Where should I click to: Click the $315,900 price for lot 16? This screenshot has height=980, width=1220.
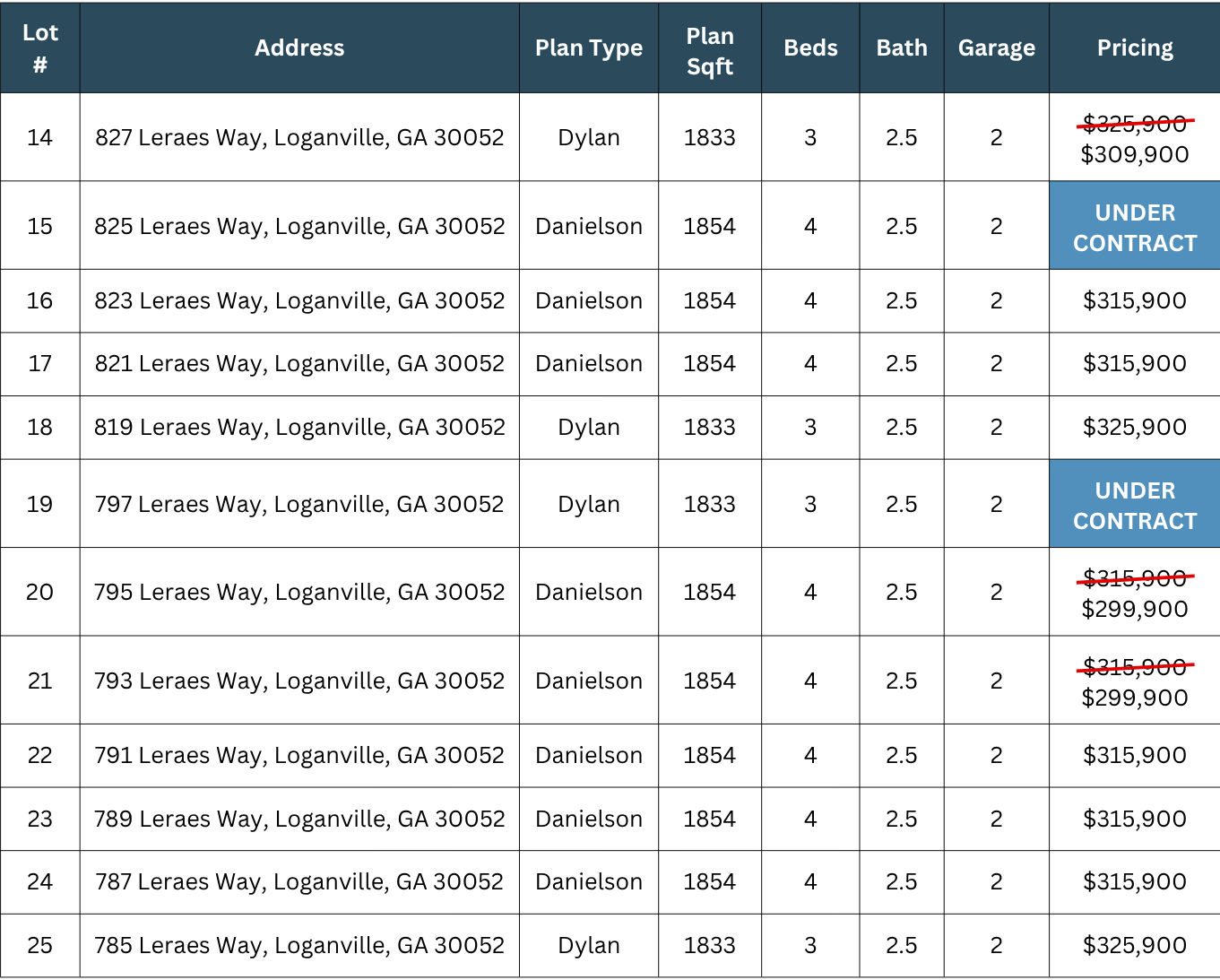click(x=1135, y=300)
